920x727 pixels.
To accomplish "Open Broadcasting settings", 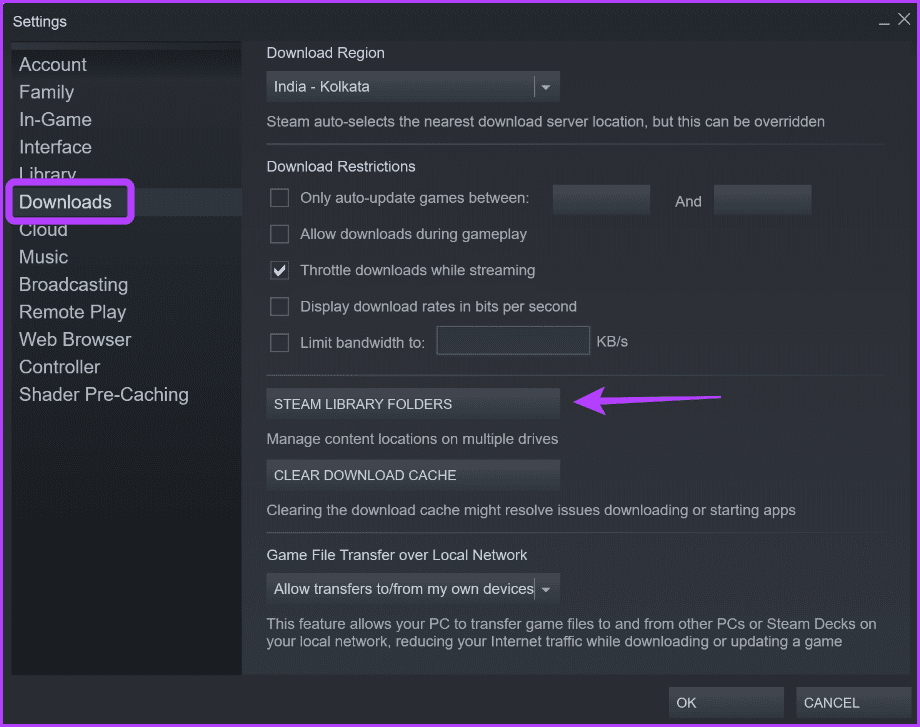I will pos(73,285).
